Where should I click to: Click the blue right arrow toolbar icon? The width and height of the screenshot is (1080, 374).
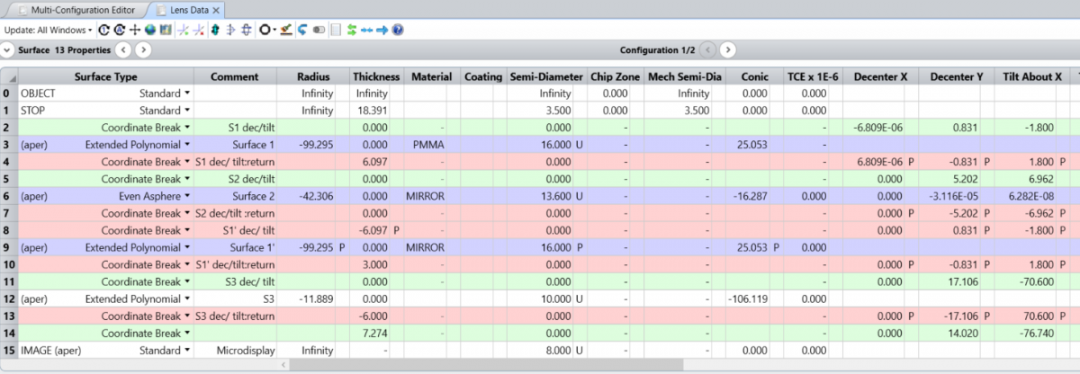382,30
